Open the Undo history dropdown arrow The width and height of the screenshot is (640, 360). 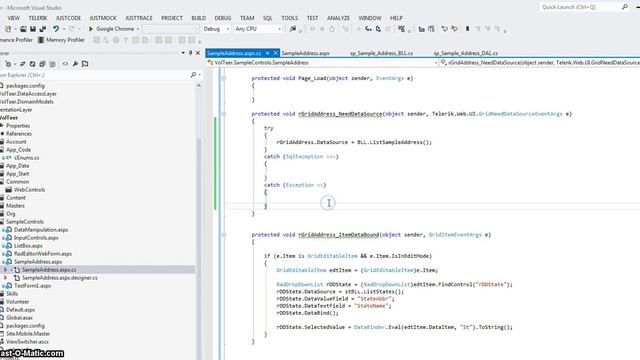coord(64,29)
